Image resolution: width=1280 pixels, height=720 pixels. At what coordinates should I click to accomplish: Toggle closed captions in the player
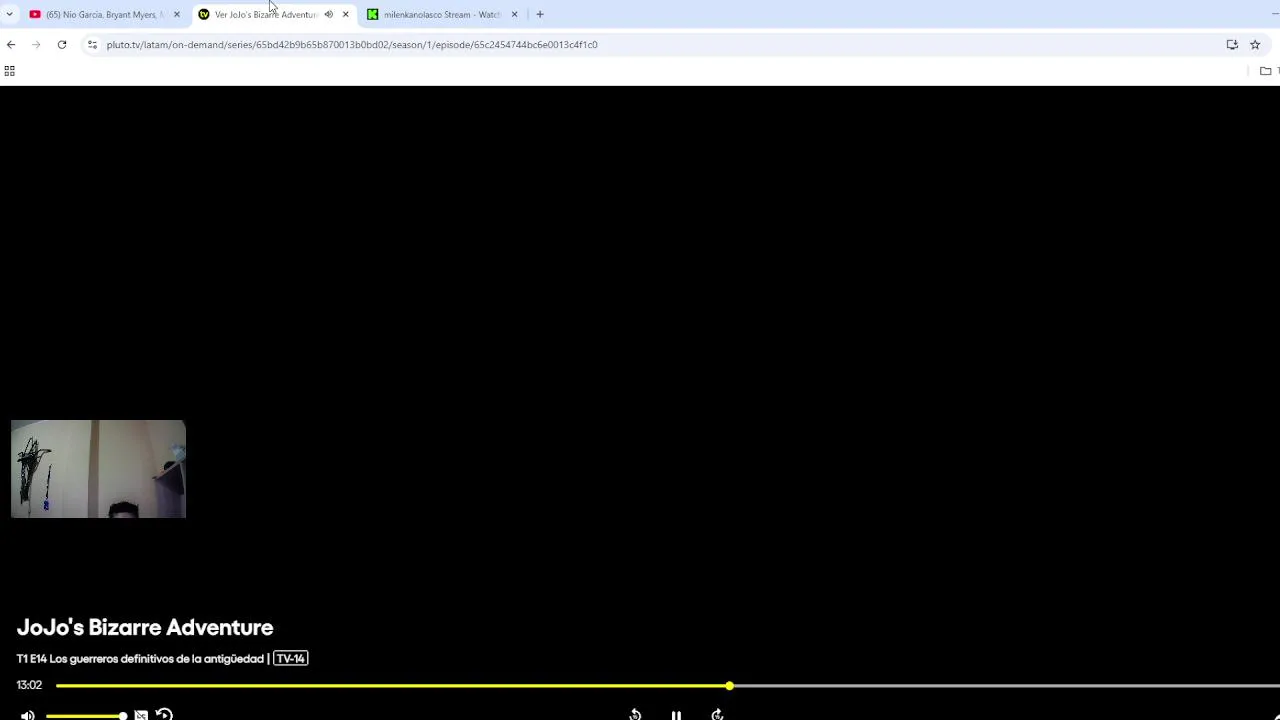141,715
